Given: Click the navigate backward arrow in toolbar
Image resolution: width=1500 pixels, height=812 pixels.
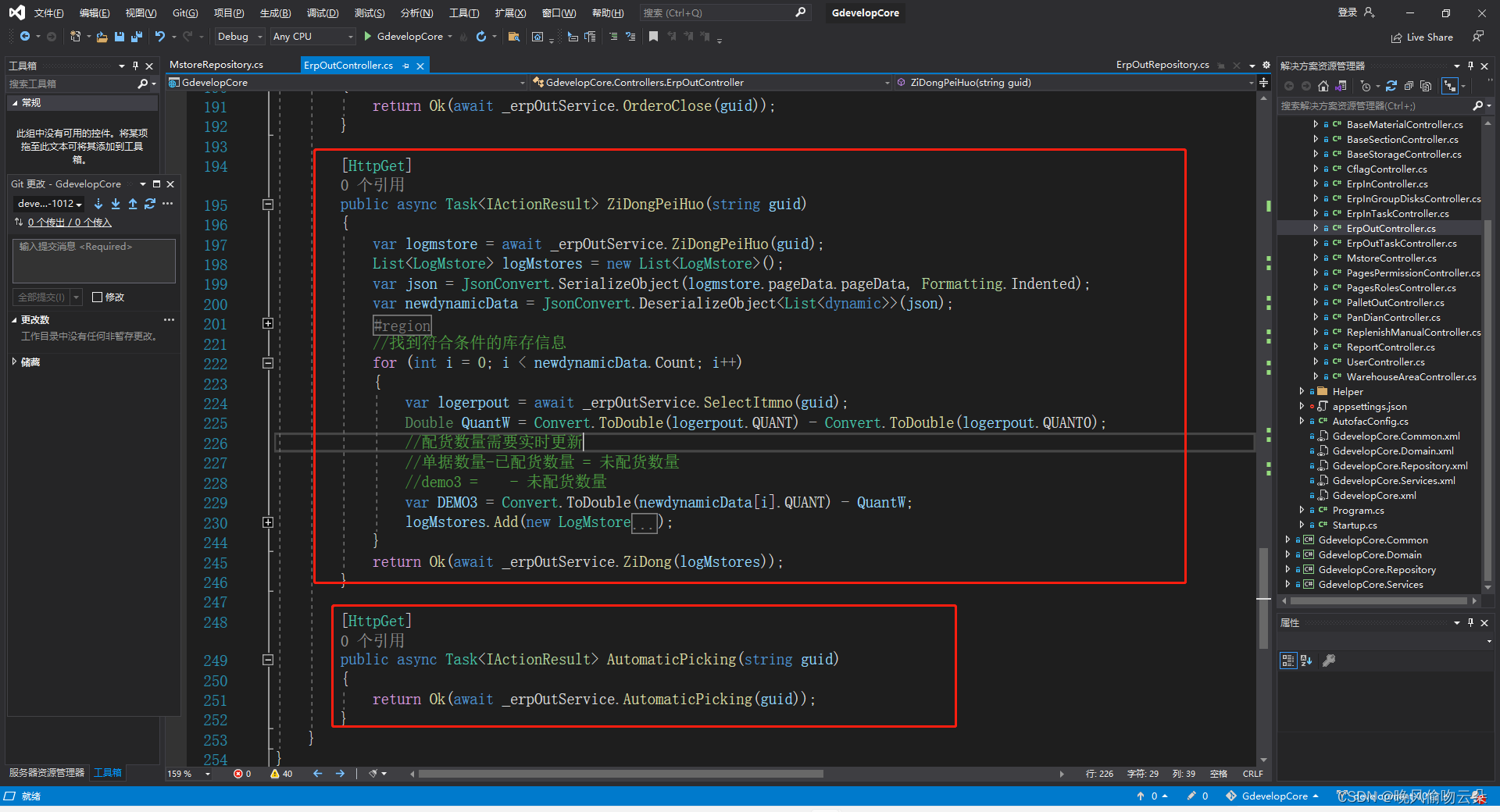Looking at the screenshot, I should pos(25,37).
